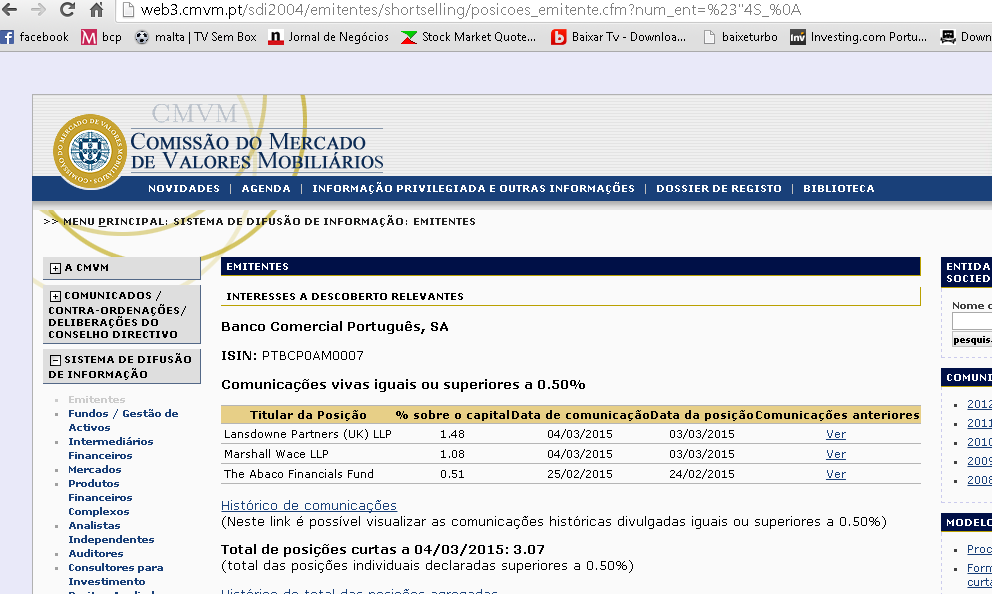Image resolution: width=992 pixels, height=594 pixels.
Task: Follow the MENU PRINCIPAL breadcrumb link
Action: tap(115, 221)
